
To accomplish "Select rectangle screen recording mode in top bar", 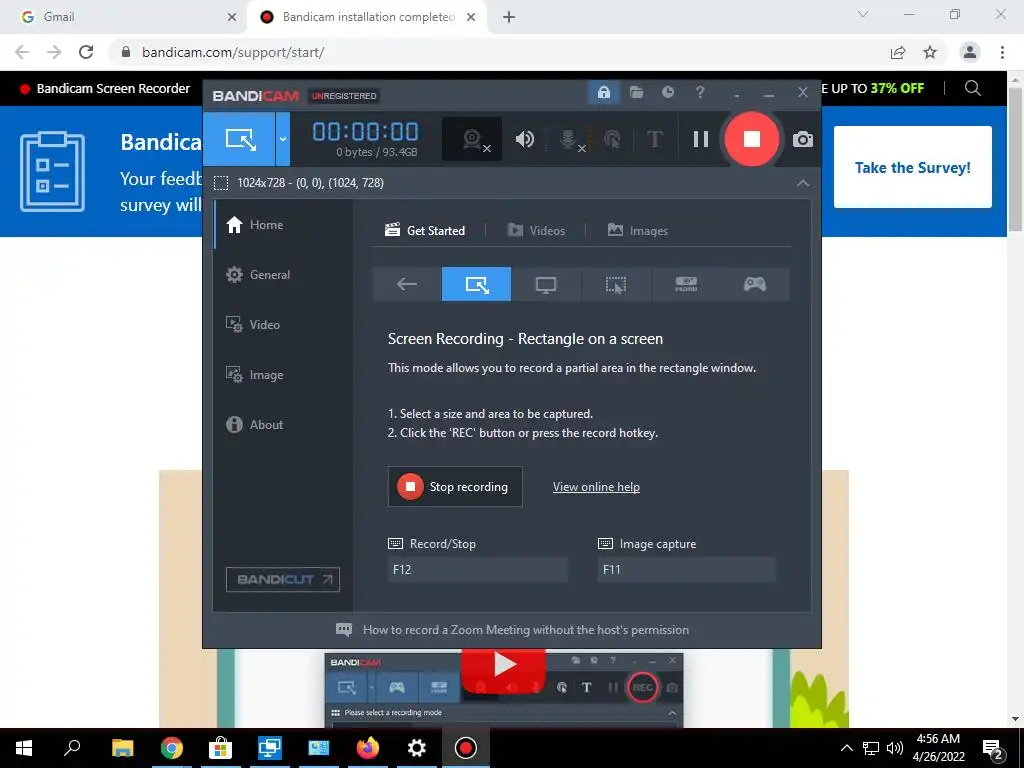I will (239, 139).
